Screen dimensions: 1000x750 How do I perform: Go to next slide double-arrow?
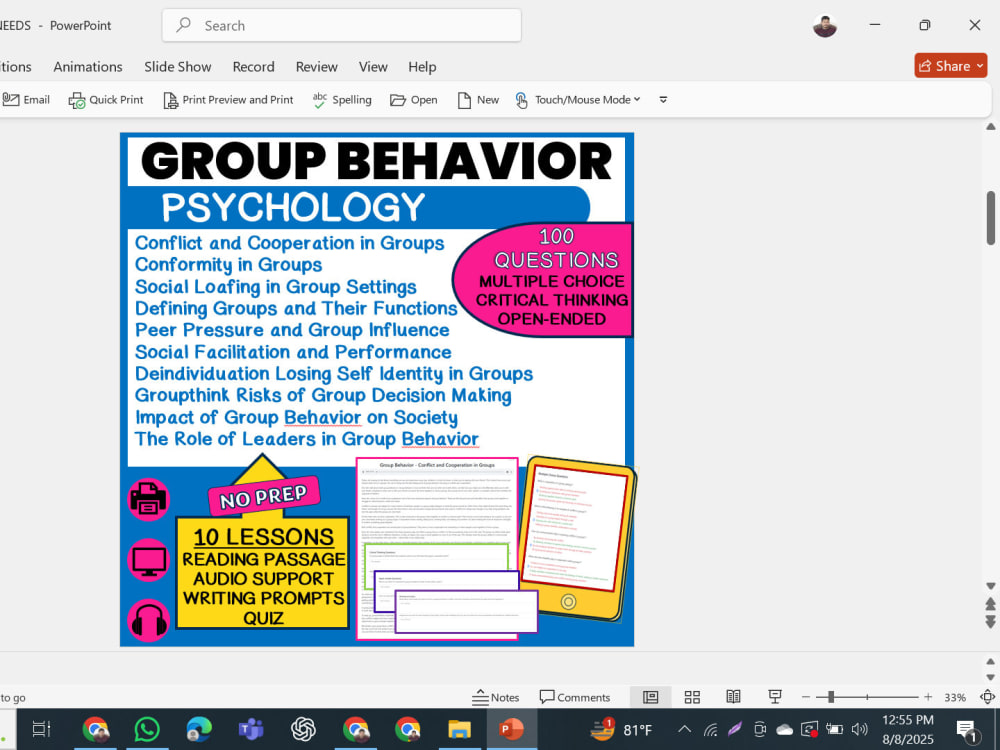pos(990,621)
